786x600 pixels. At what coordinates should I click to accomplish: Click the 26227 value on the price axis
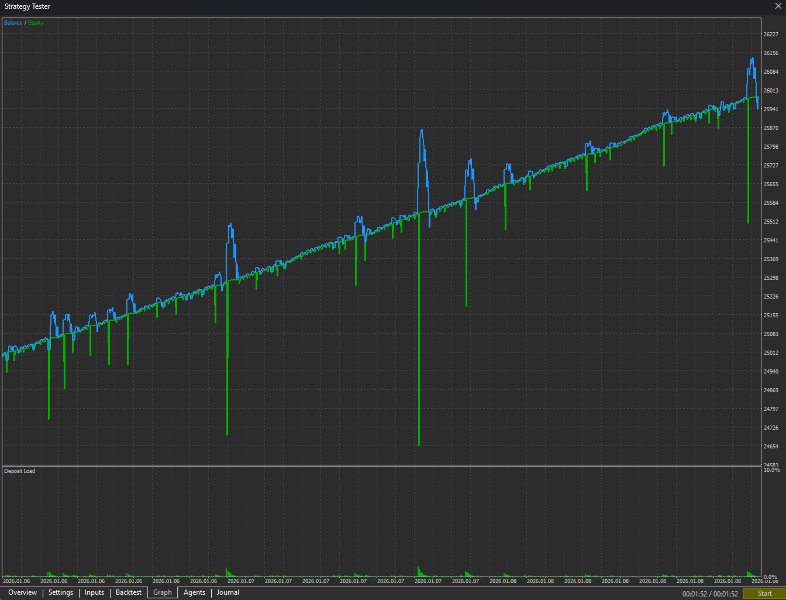click(x=771, y=34)
